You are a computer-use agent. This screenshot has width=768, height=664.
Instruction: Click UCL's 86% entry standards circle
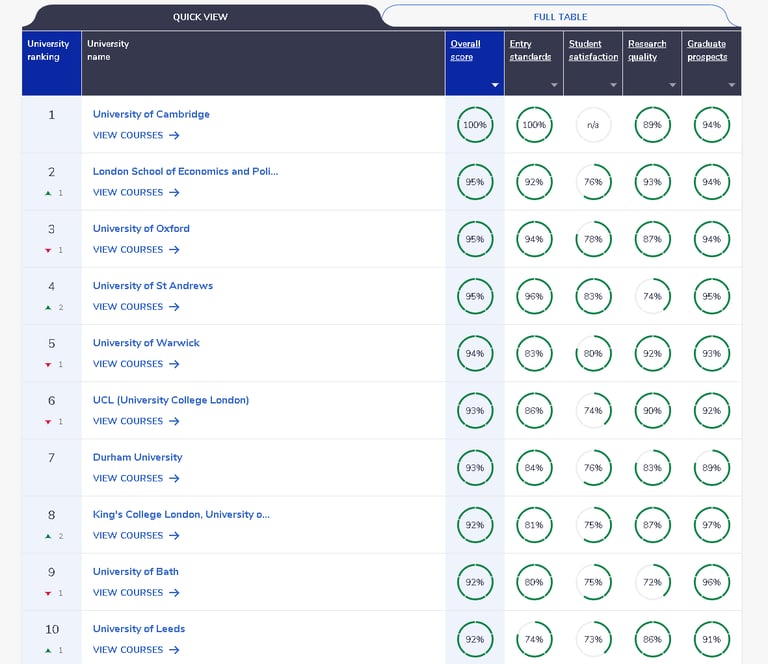534,411
